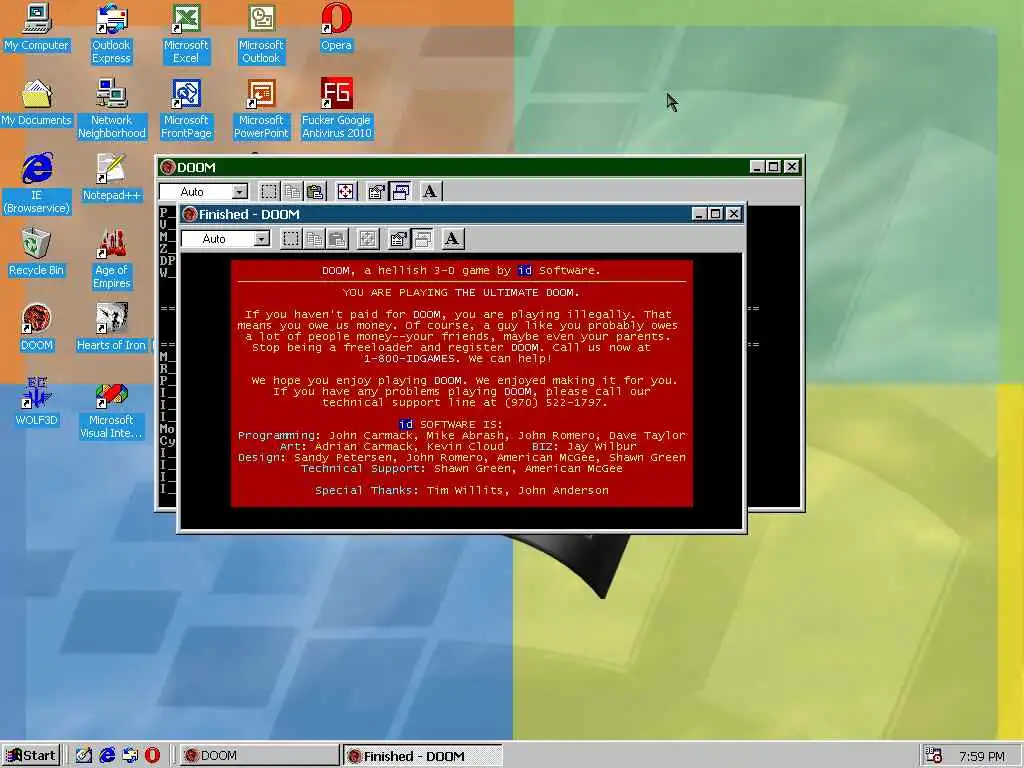
Task: Expand Auto font dropdown in back DOOM window
Action: [240, 192]
